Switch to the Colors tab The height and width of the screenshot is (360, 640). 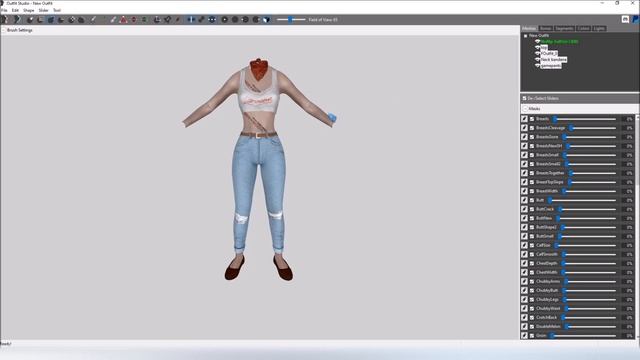click(x=583, y=29)
